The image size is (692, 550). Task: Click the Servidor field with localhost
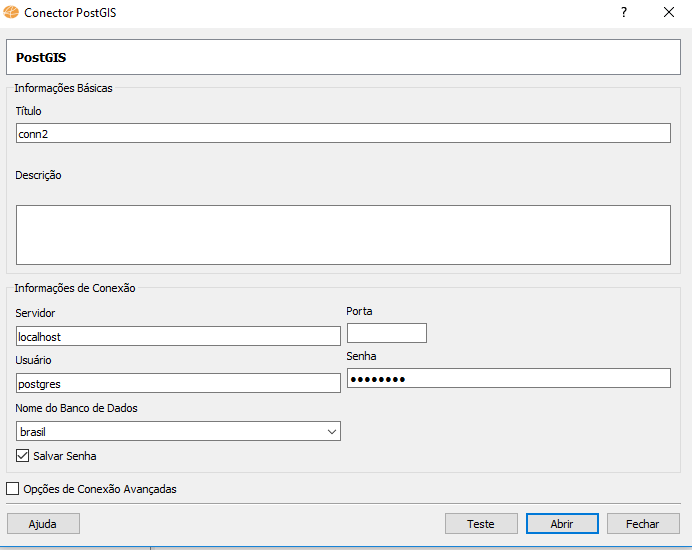pyautogui.click(x=178, y=336)
